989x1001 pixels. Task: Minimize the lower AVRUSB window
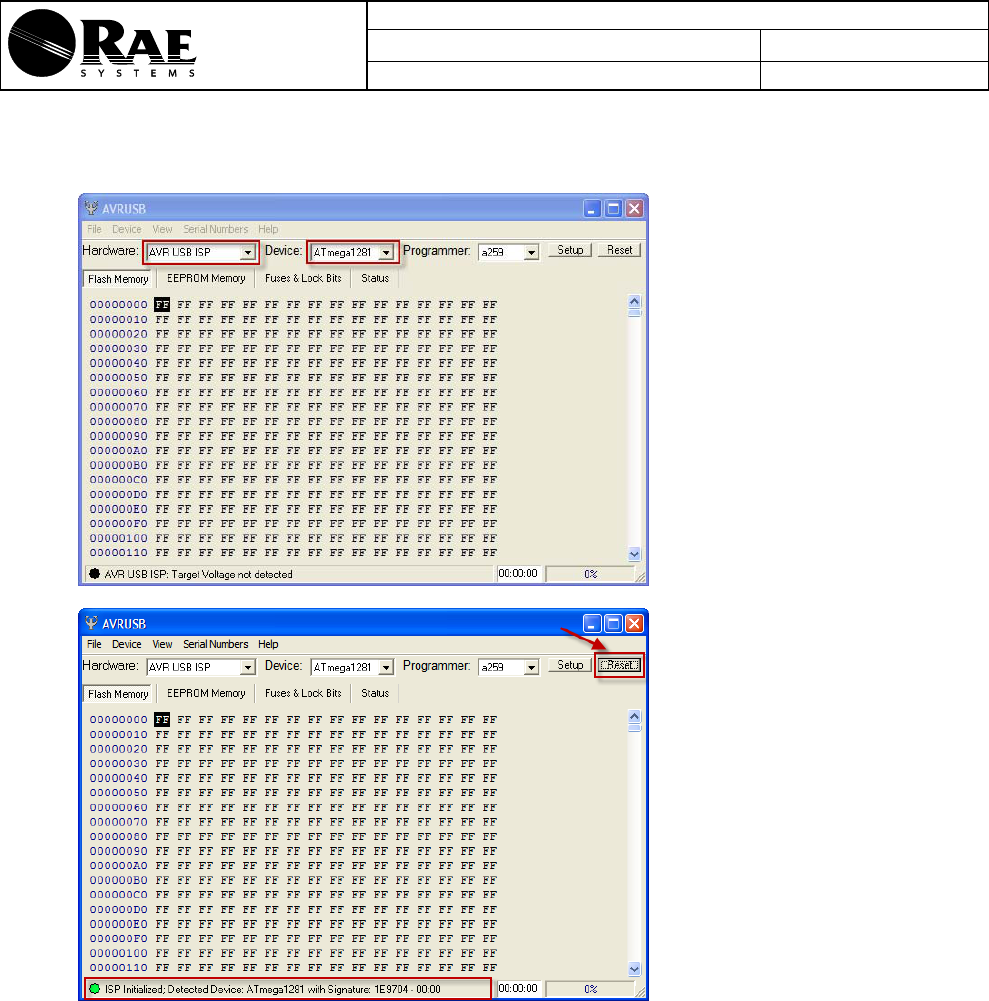point(592,624)
